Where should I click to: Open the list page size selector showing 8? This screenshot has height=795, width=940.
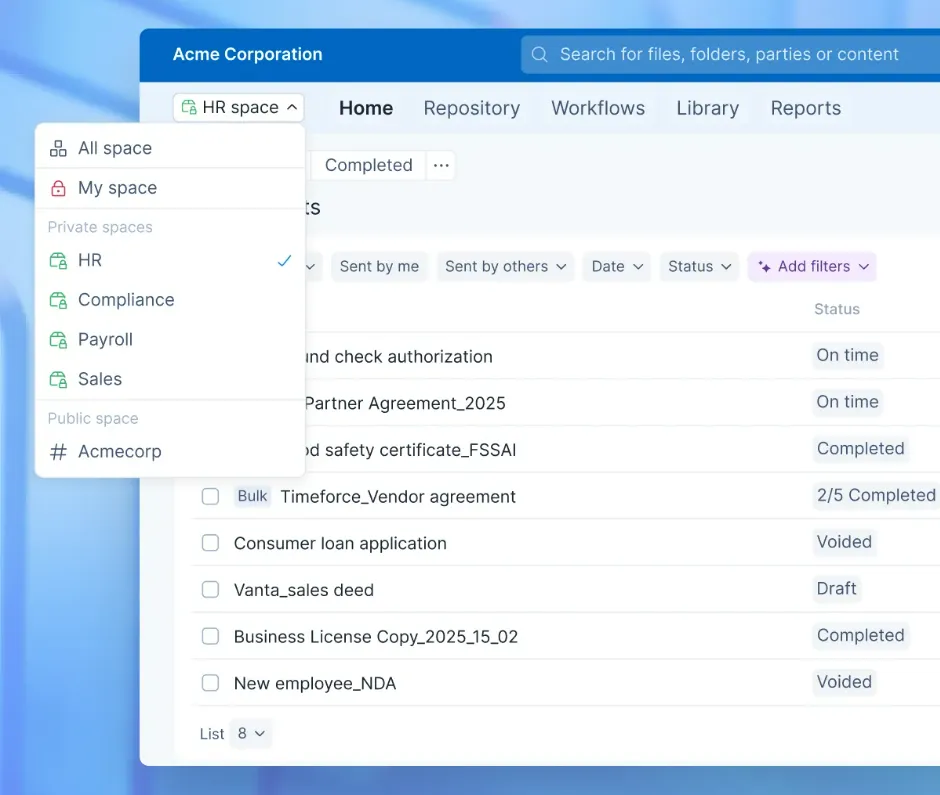(x=250, y=733)
